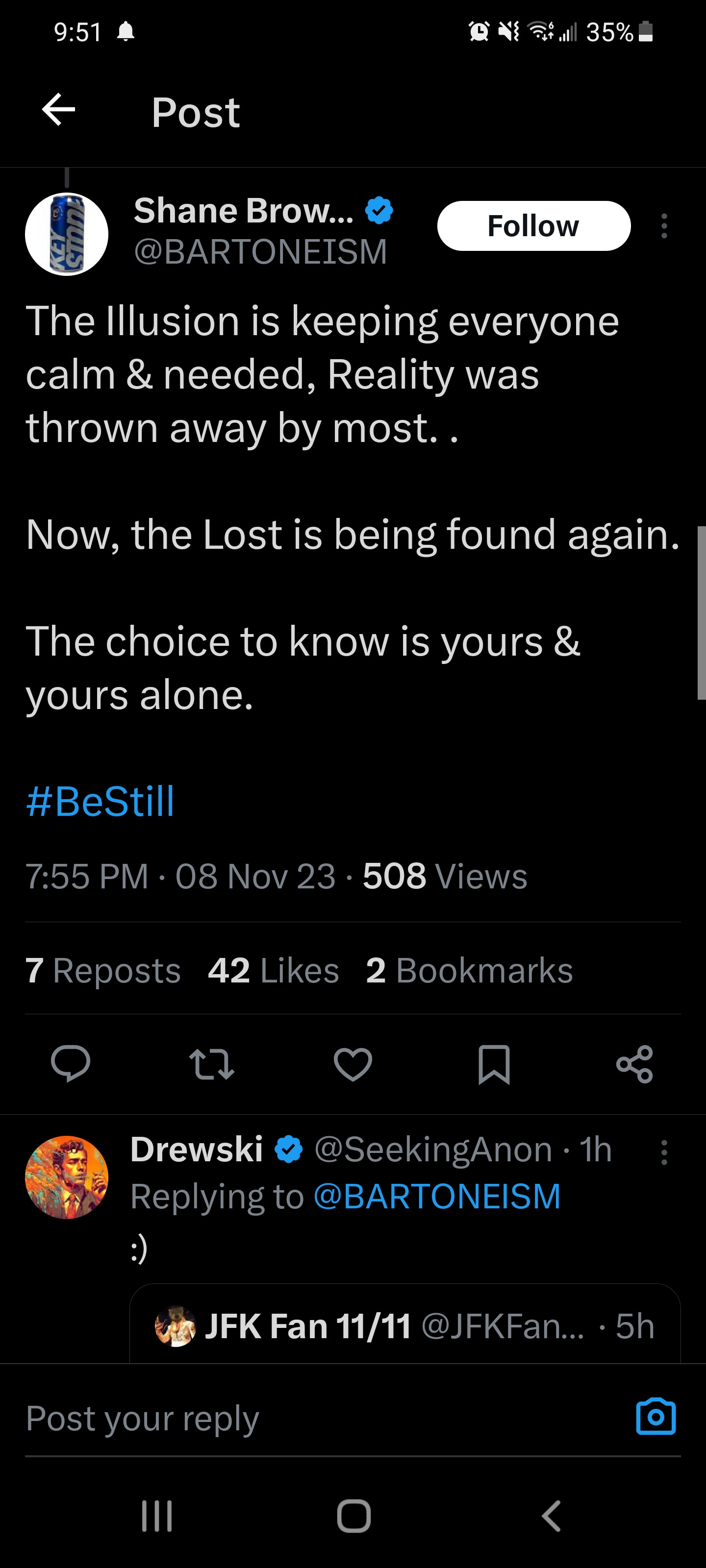Open more options on Drewski's reply
This screenshot has height=1568, width=706.
coord(664,1152)
